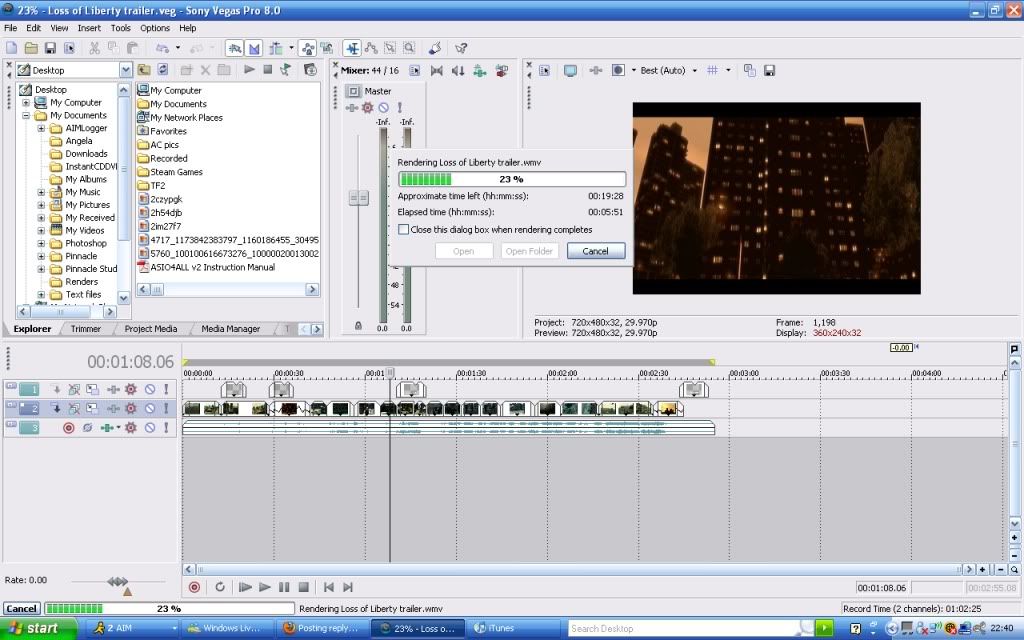
Task: Open the Insert menu
Action: (89, 28)
